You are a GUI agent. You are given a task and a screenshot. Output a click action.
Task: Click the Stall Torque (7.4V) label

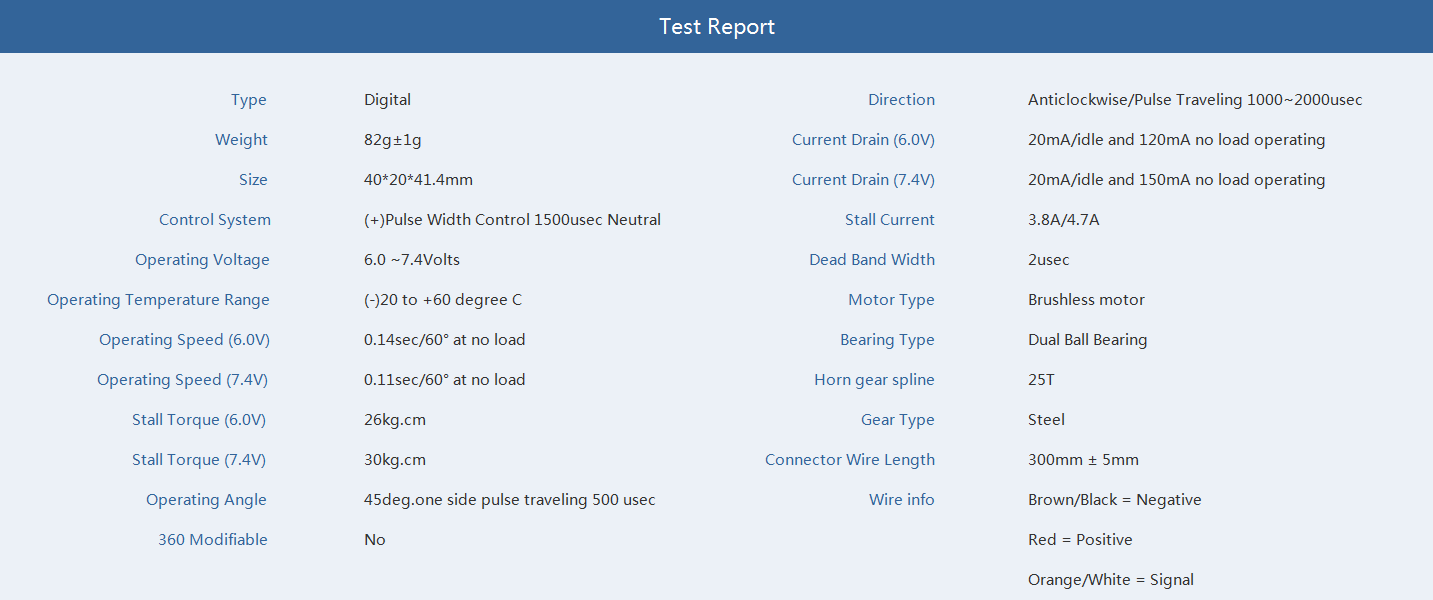pos(199,460)
